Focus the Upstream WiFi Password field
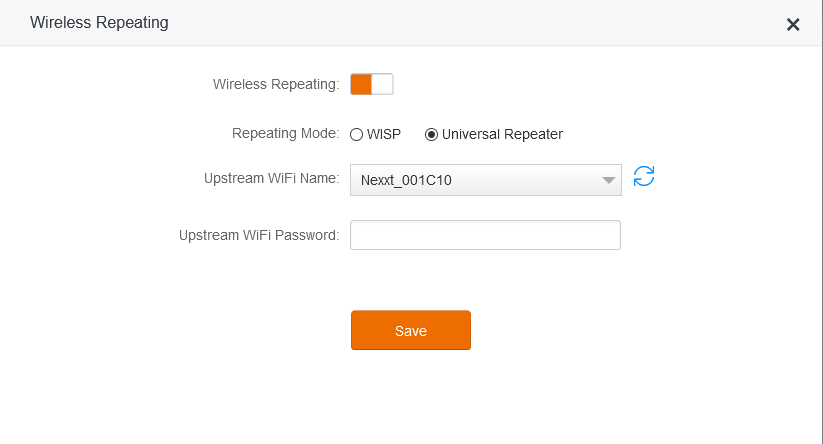The width and height of the screenshot is (823, 444). click(x=486, y=235)
